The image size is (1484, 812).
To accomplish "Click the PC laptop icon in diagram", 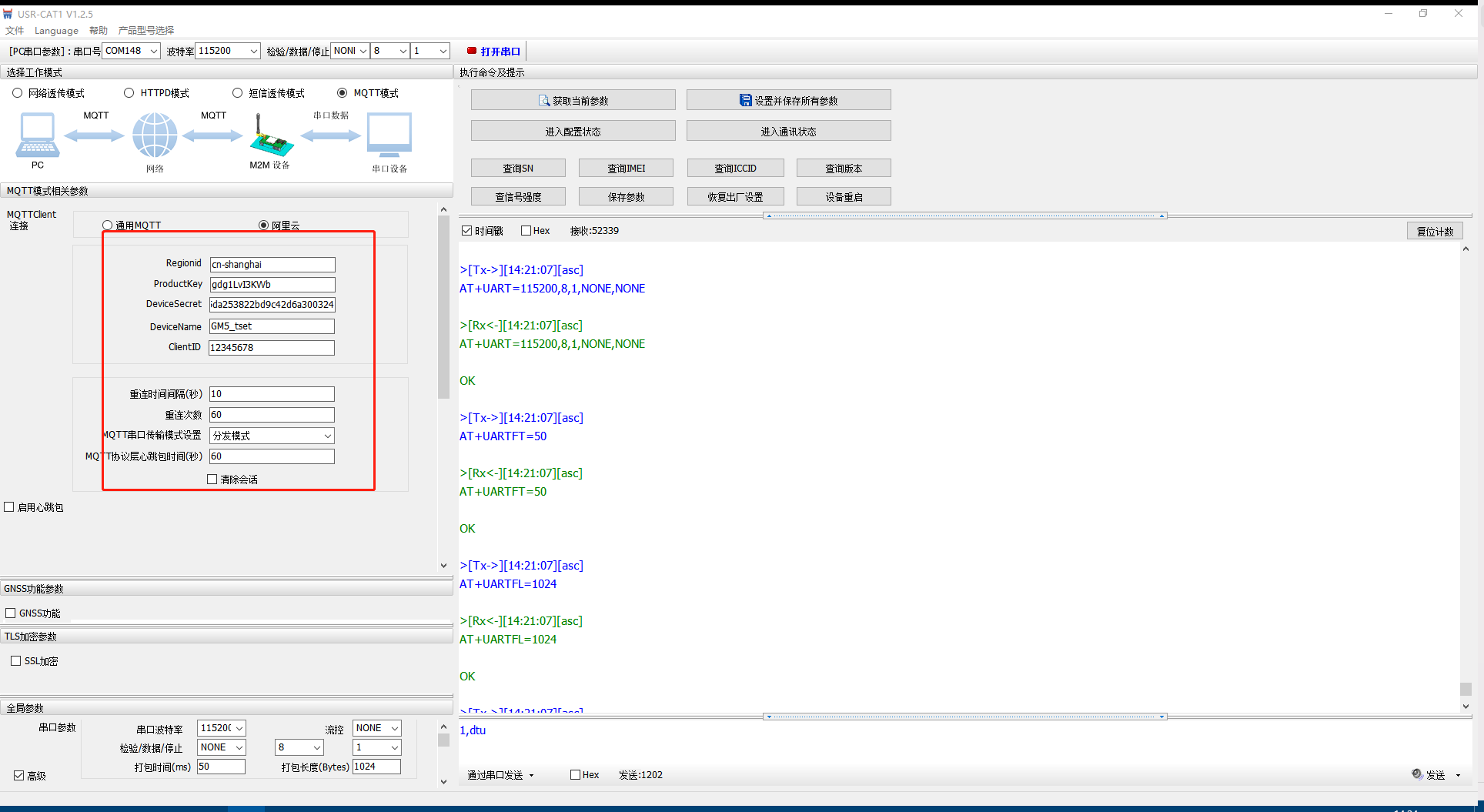I will click(37, 135).
